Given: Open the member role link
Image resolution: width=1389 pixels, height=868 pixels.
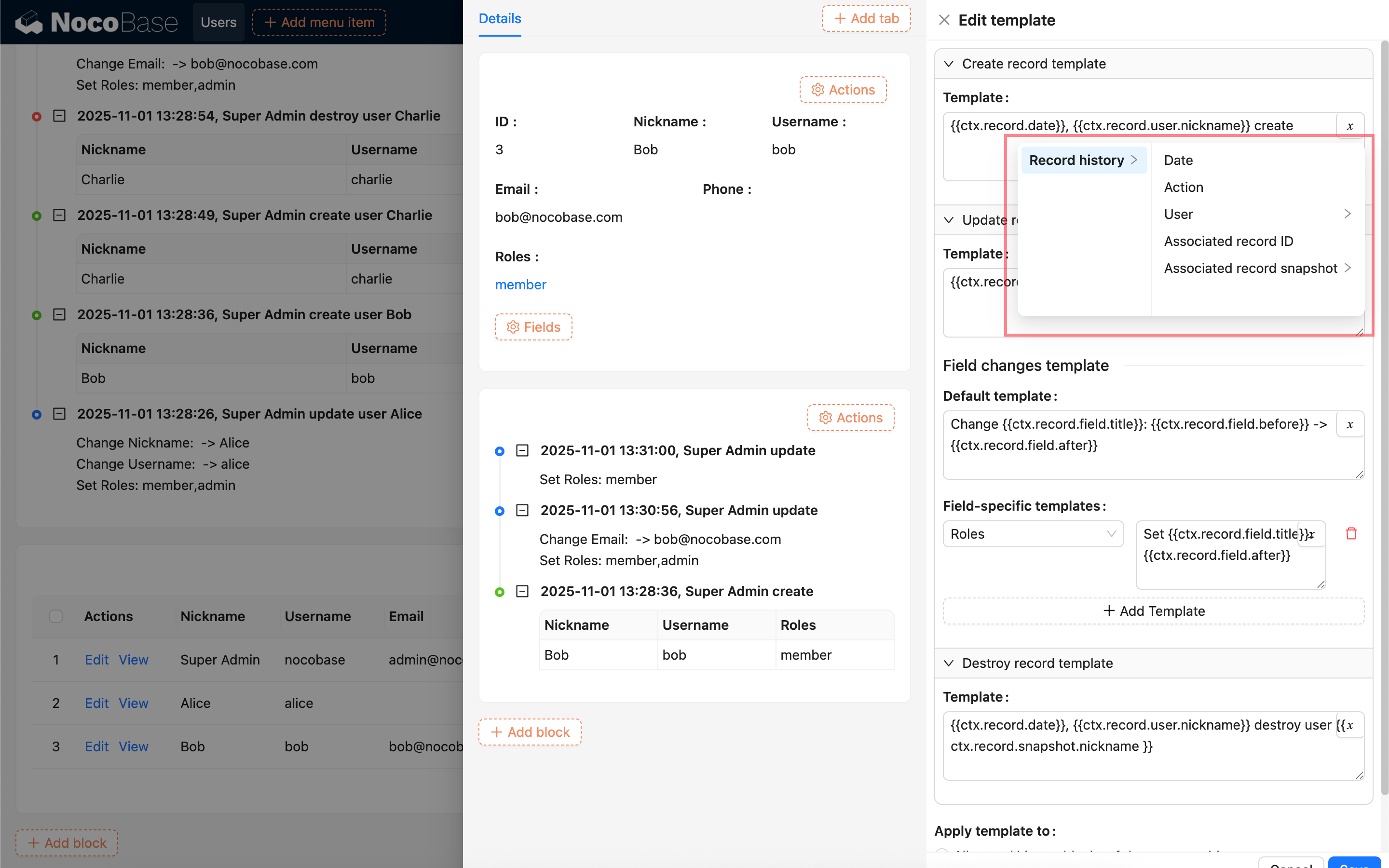Looking at the screenshot, I should [x=520, y=285].
